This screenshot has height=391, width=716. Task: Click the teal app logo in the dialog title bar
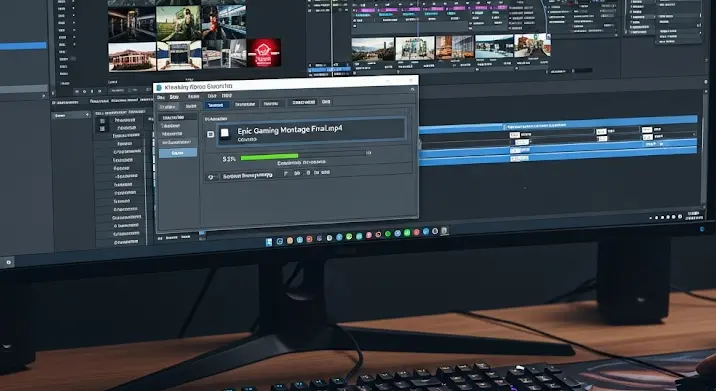(159, 88)
